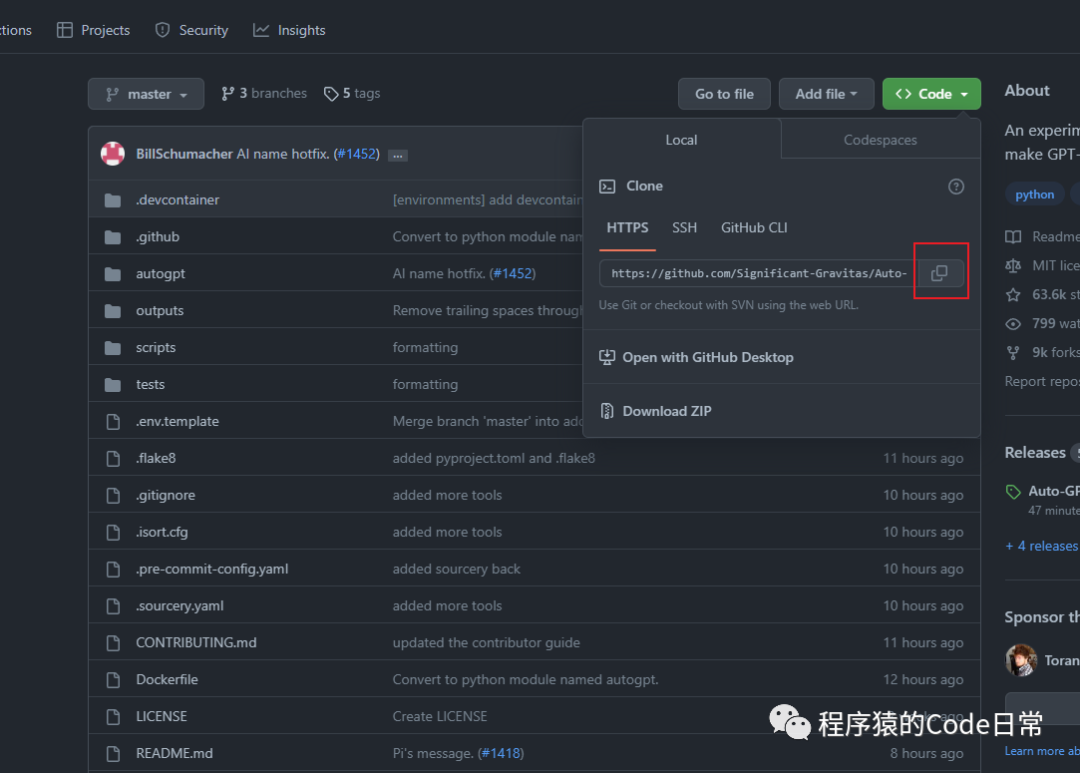The height and width of the screenshot is (773, 1080).
Task: Click the scripts folder icon
Action: (113, 347)
